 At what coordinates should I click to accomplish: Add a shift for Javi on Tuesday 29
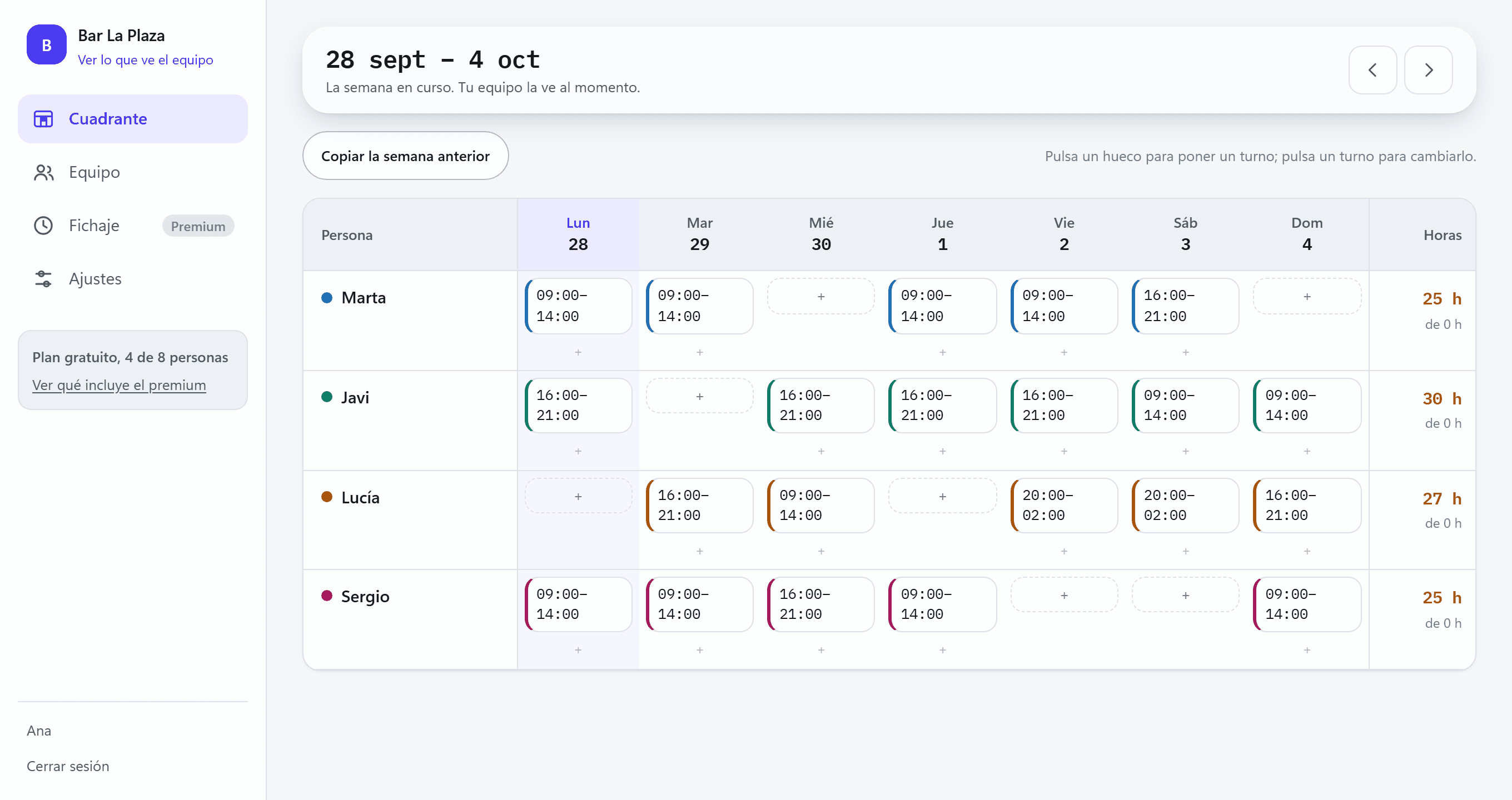pos(699,396)
